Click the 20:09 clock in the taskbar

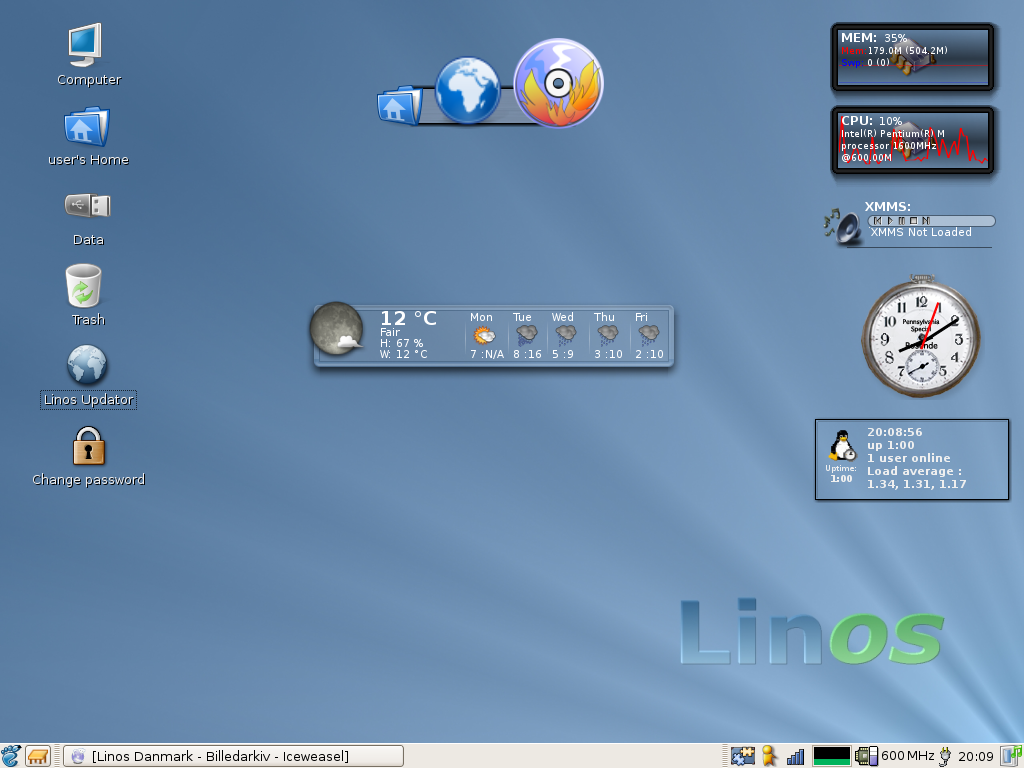(975, 756)
